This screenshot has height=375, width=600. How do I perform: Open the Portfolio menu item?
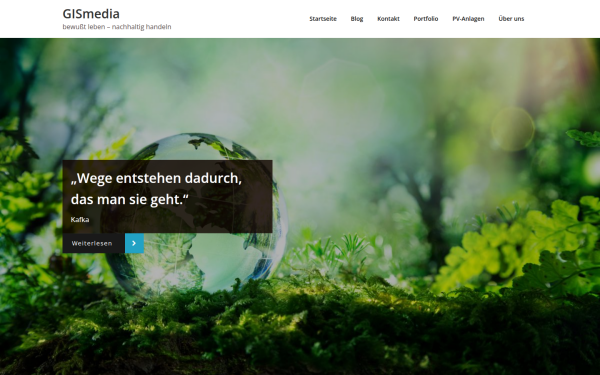(x=426, y=19)
